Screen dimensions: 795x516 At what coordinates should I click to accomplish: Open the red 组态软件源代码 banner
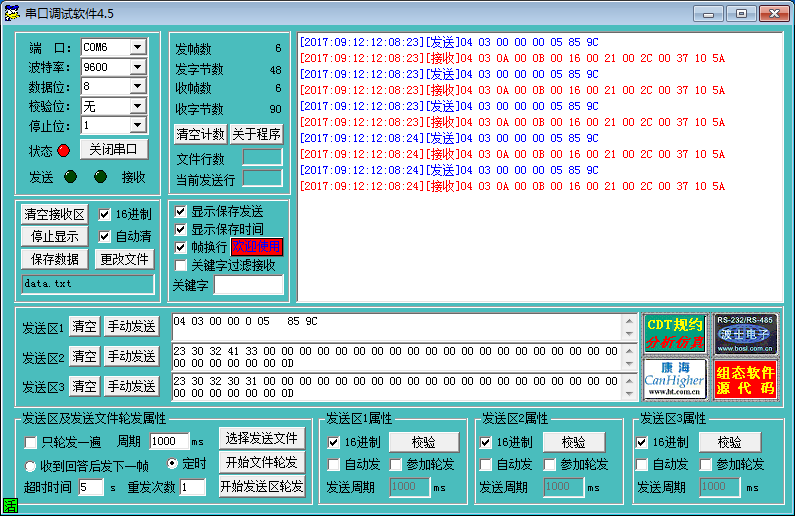click(745, 379)
